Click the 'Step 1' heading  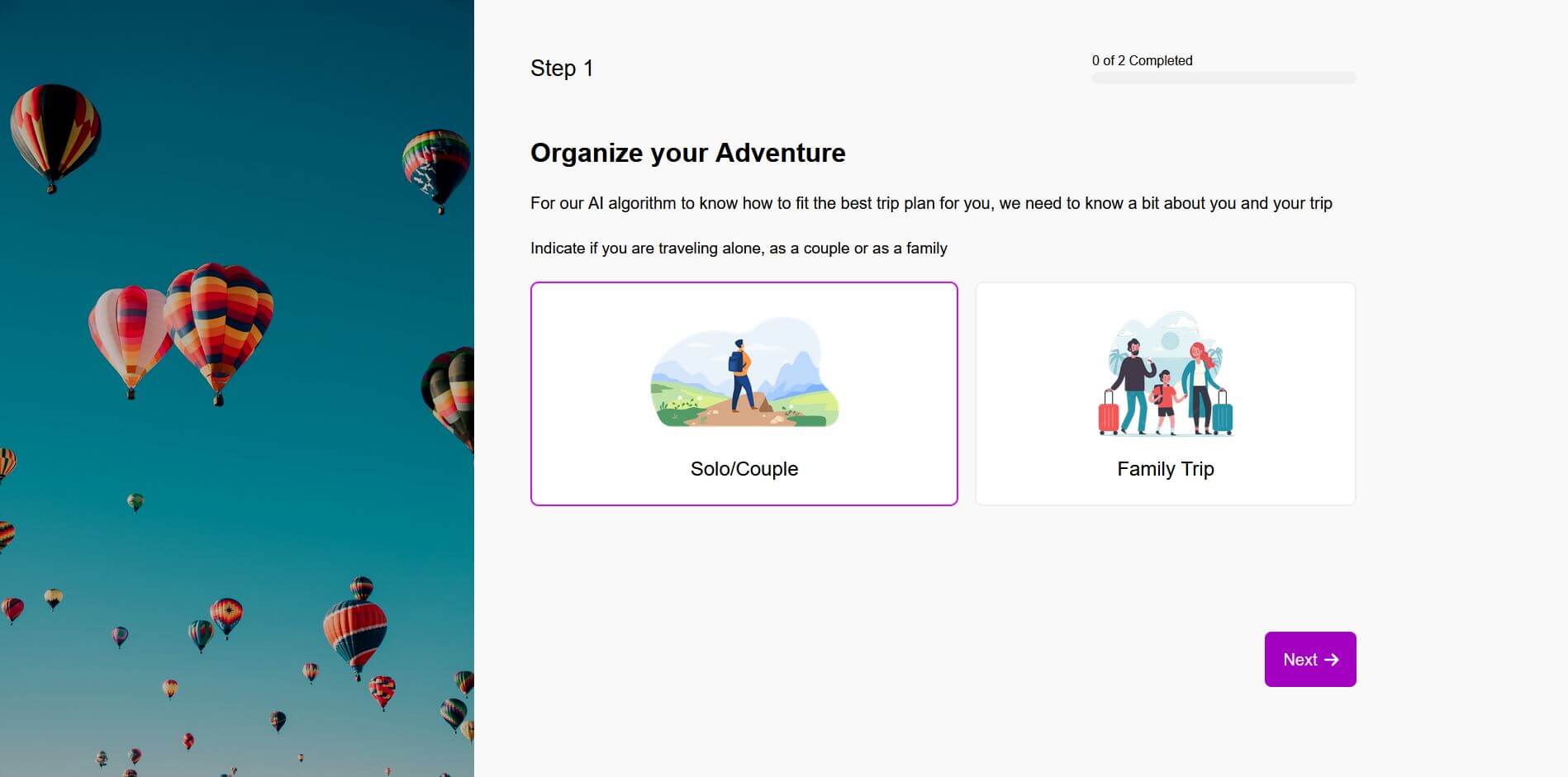[x=562, y=69]
